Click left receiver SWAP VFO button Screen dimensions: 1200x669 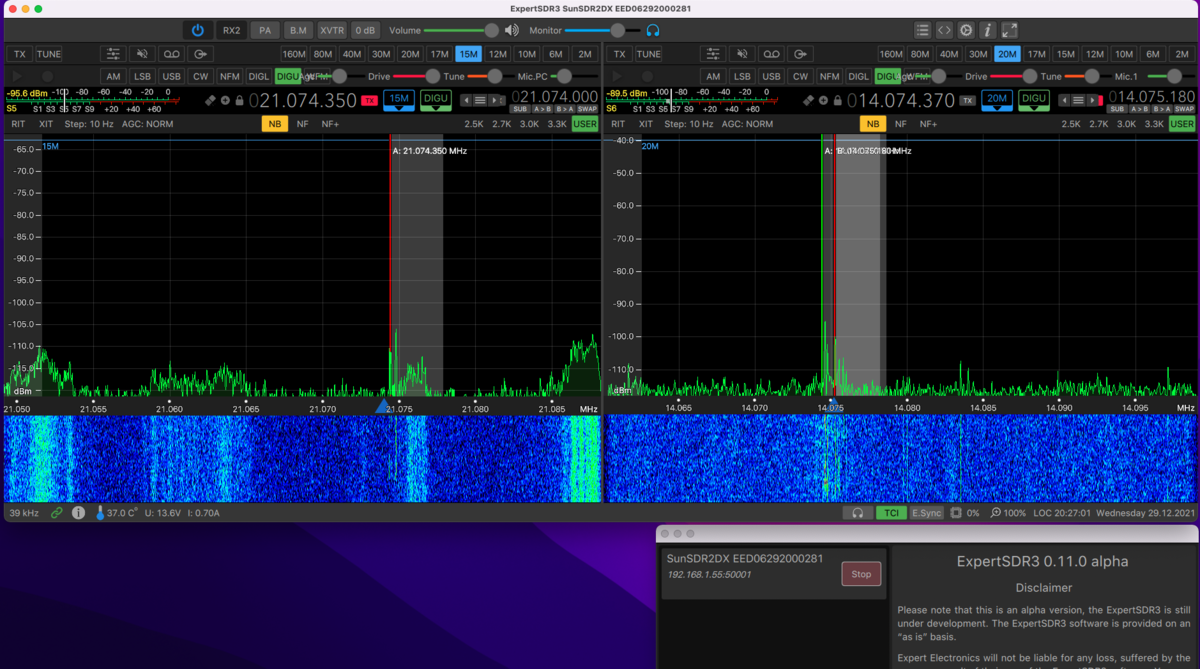point(587,108)
